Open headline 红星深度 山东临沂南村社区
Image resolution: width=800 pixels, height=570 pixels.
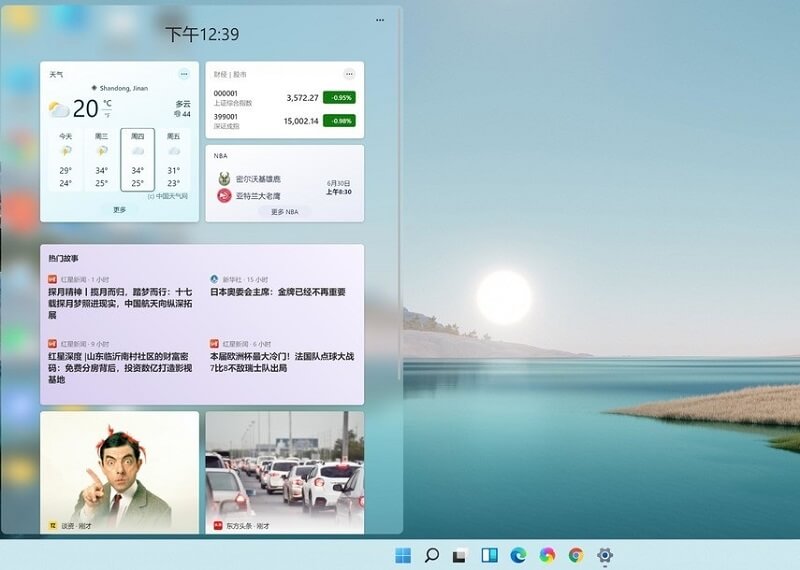pyautogui.click(x=120, y=367)
